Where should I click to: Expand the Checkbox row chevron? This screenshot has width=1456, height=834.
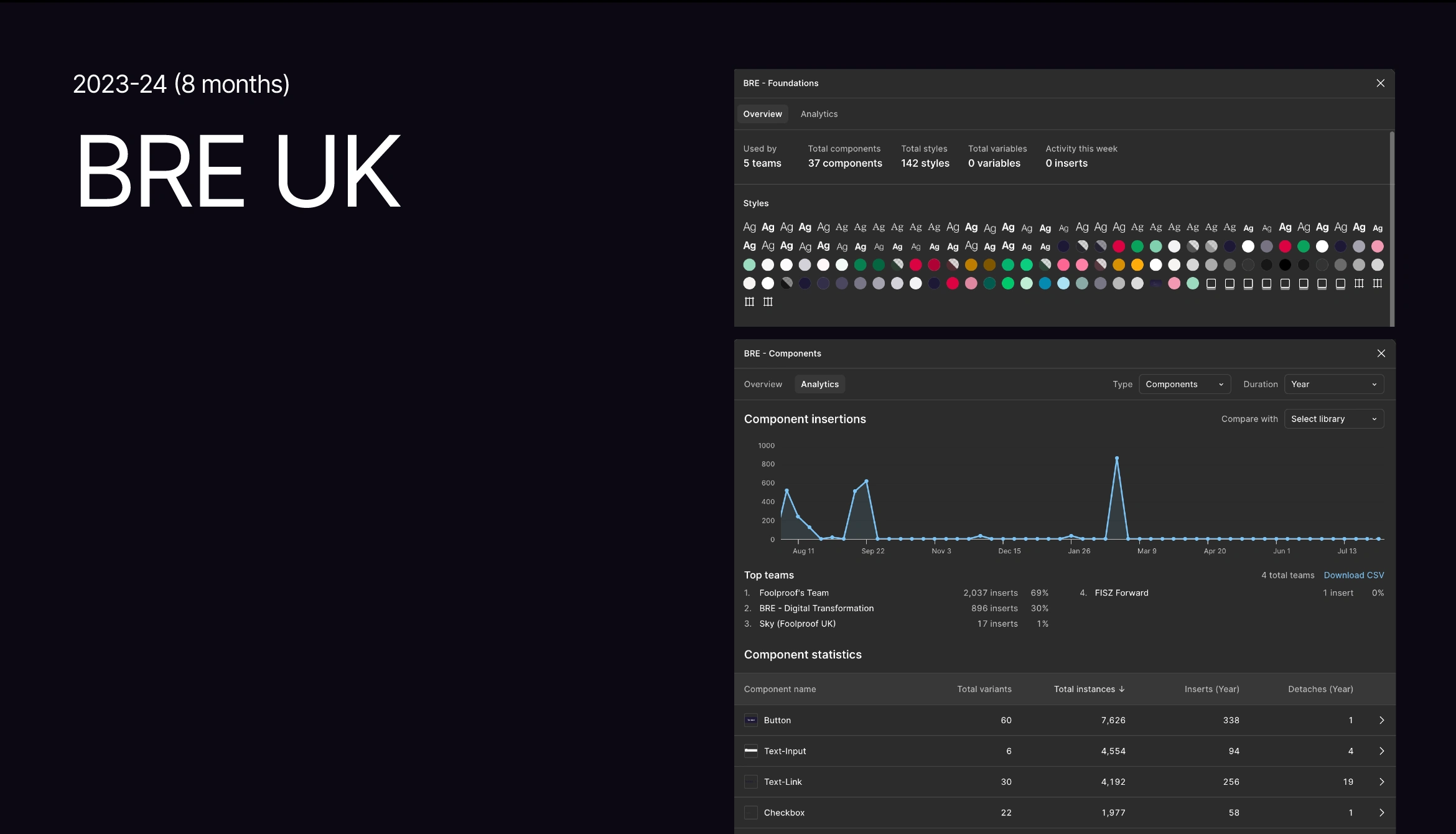(1381, 813)
